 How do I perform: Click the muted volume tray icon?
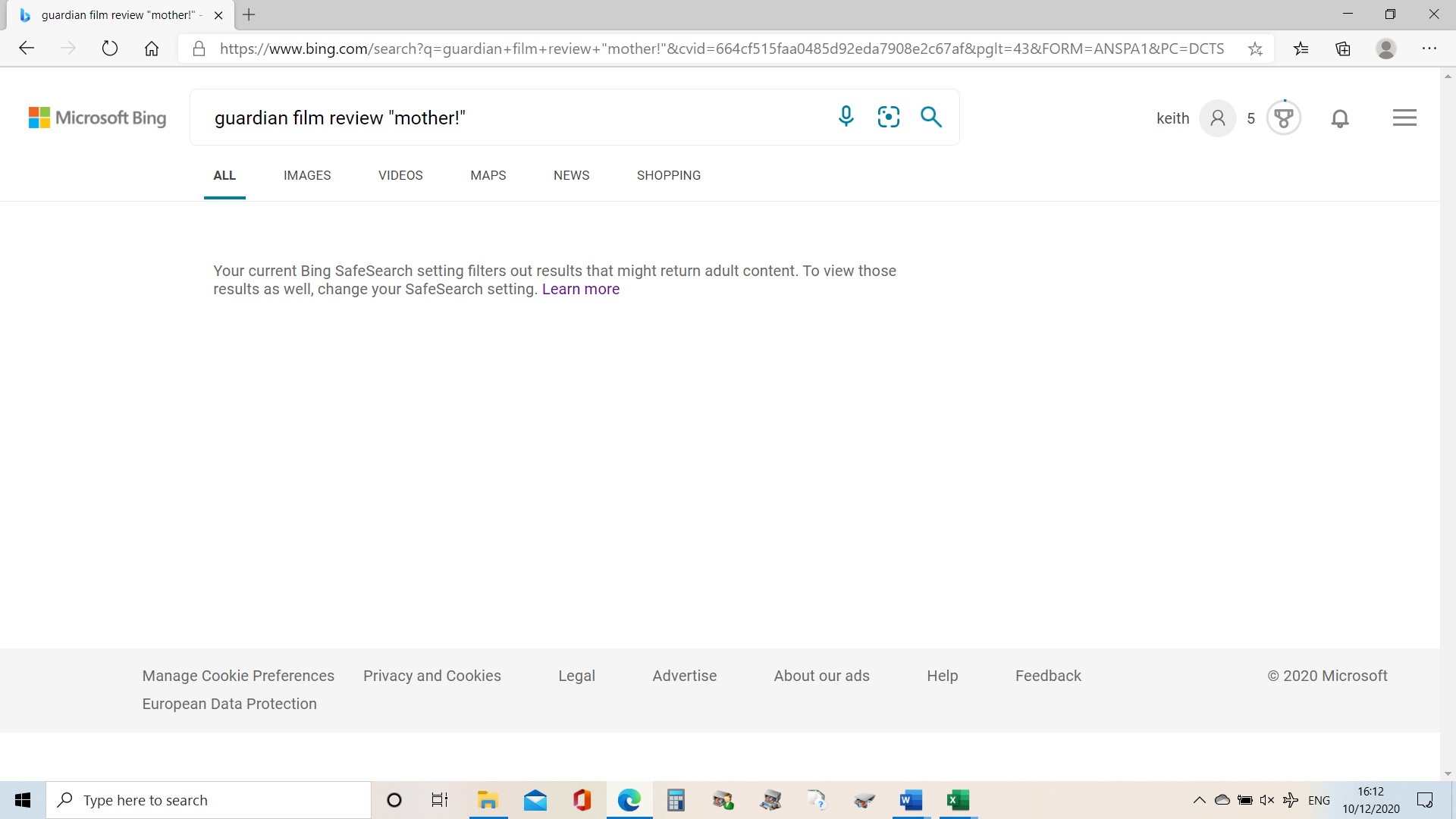click(1267, 800)
